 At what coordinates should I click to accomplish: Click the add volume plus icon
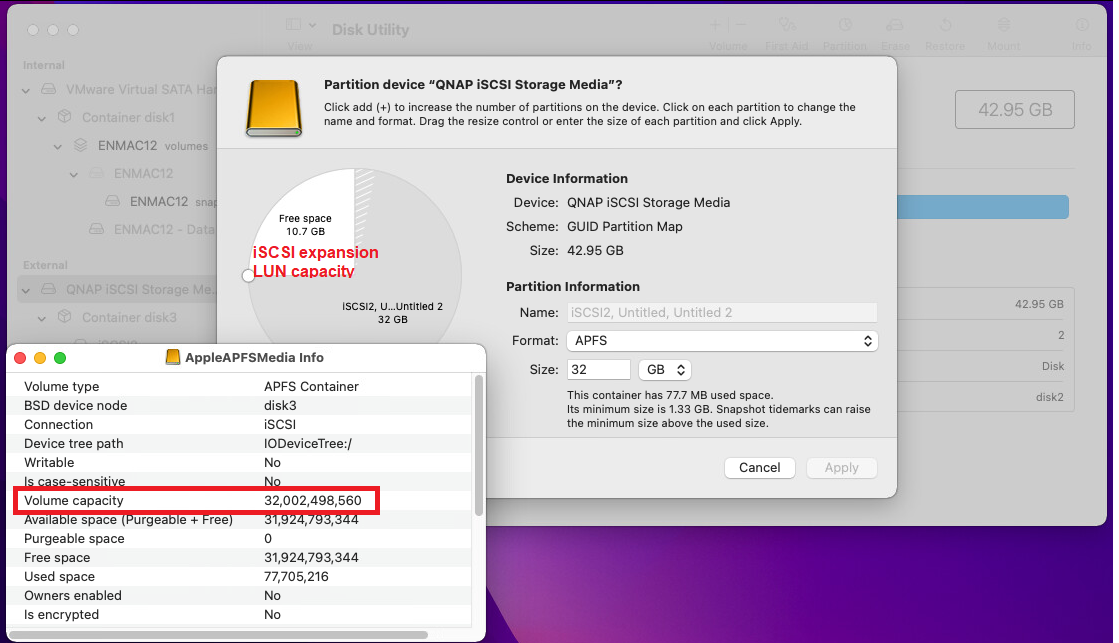click(715, 26)
